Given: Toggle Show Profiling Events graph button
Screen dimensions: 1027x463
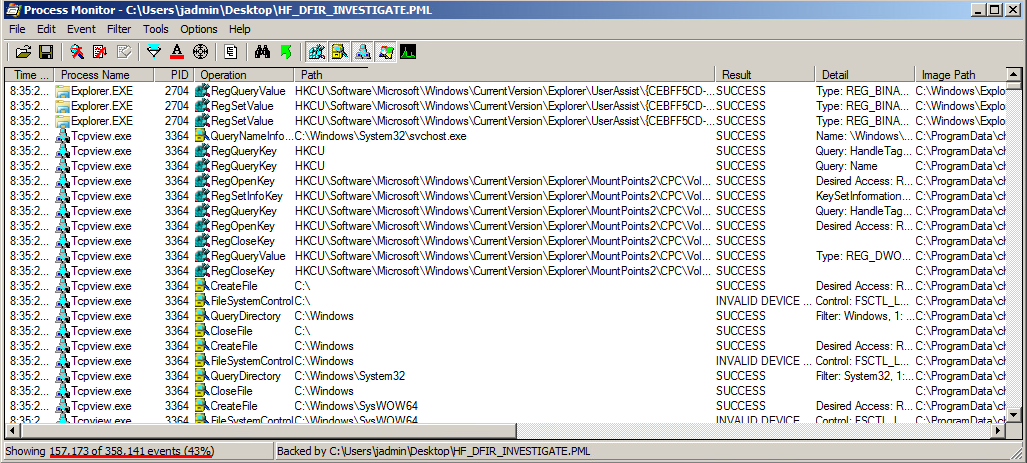Looking at the screenshot, I should point(408,52).
